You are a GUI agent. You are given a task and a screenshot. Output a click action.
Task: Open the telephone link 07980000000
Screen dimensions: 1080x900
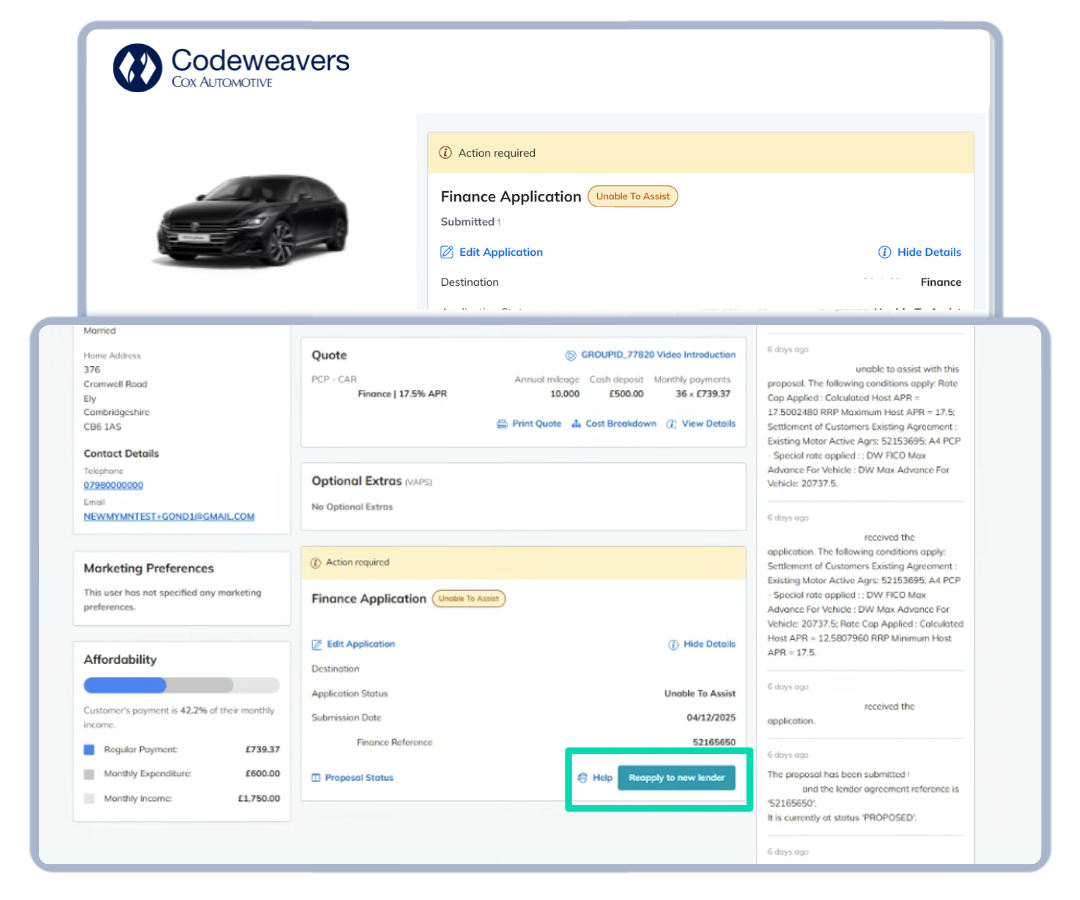[113, 485]
